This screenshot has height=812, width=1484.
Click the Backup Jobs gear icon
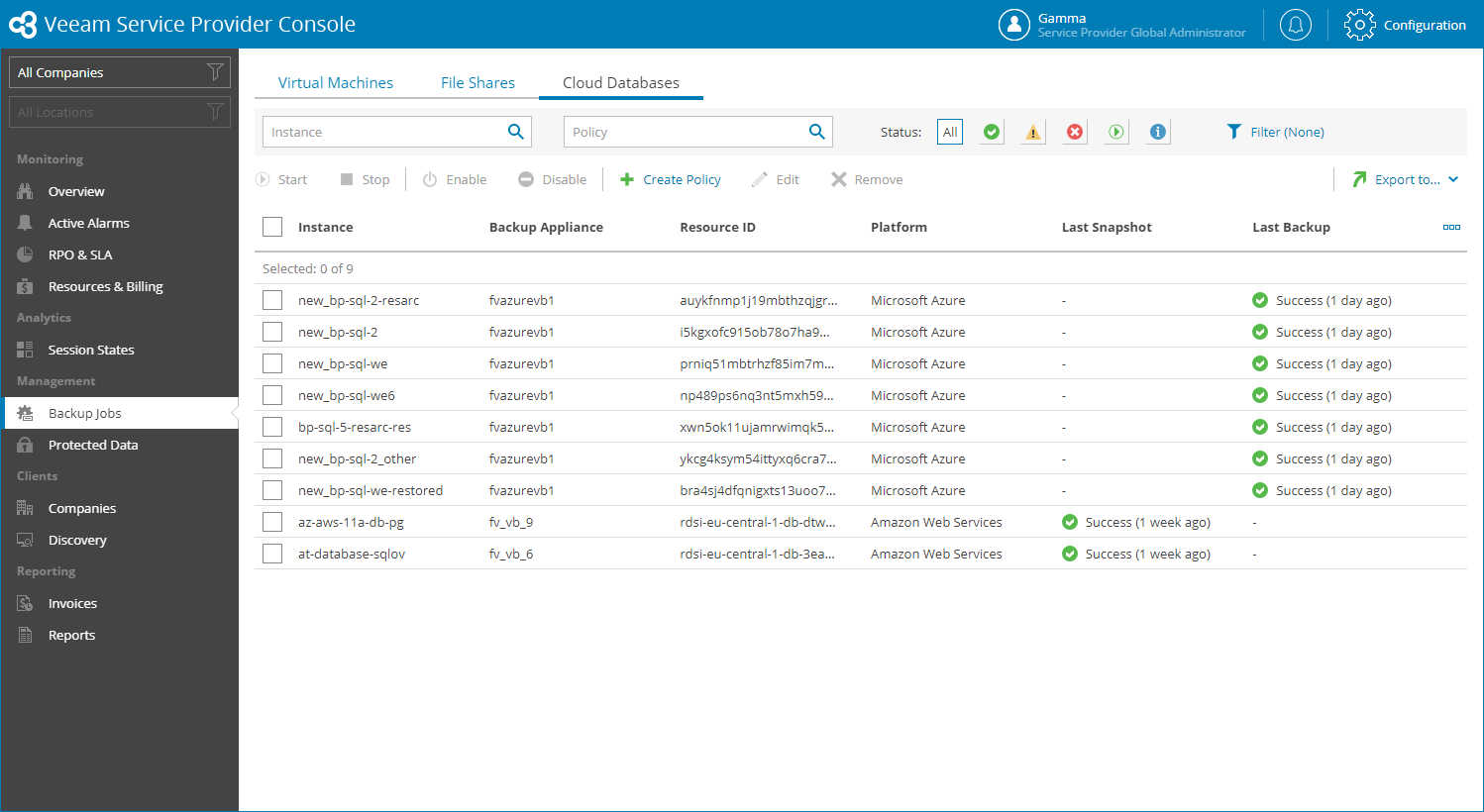(25, 413)
